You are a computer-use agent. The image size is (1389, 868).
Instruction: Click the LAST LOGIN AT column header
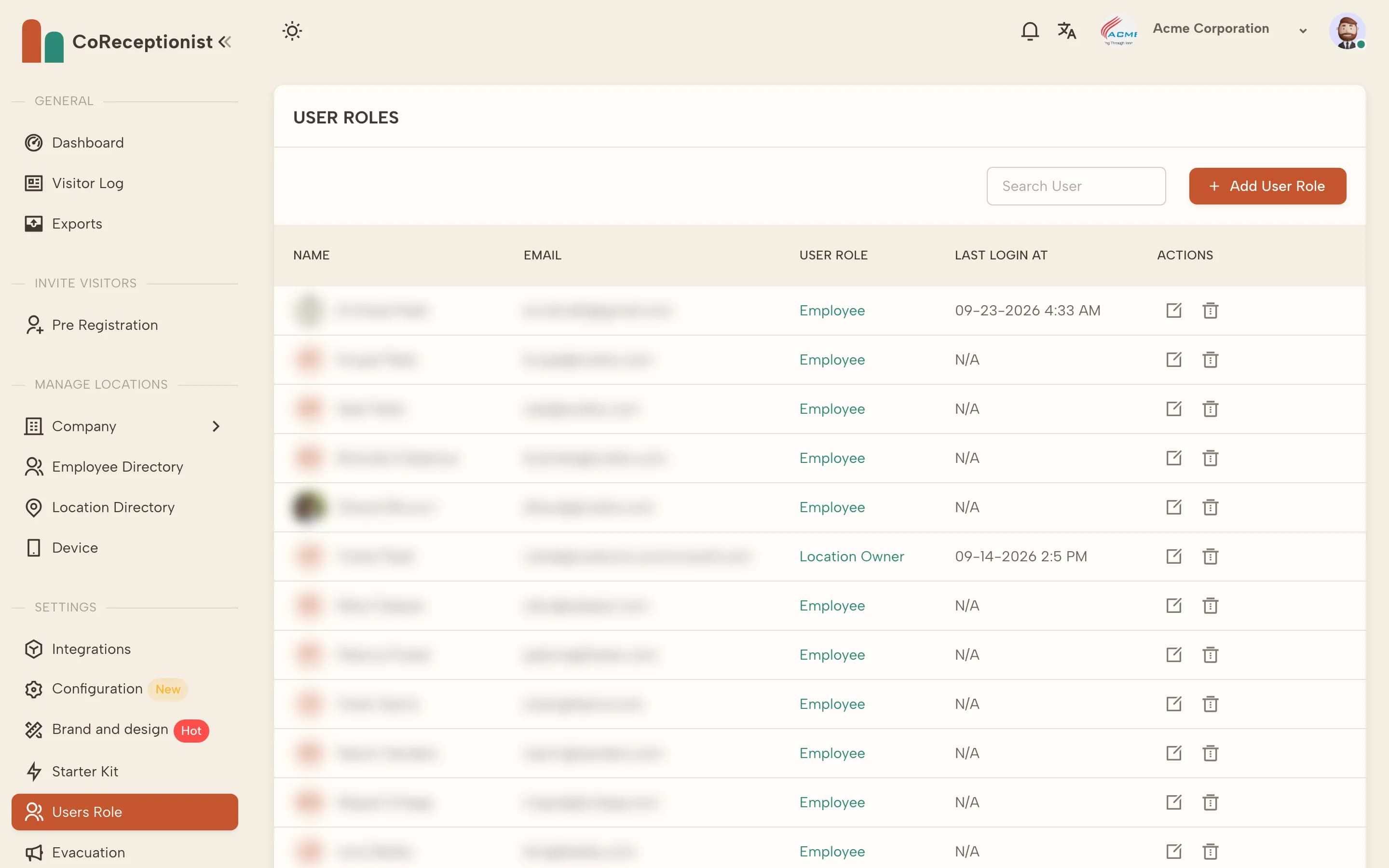1001,255
